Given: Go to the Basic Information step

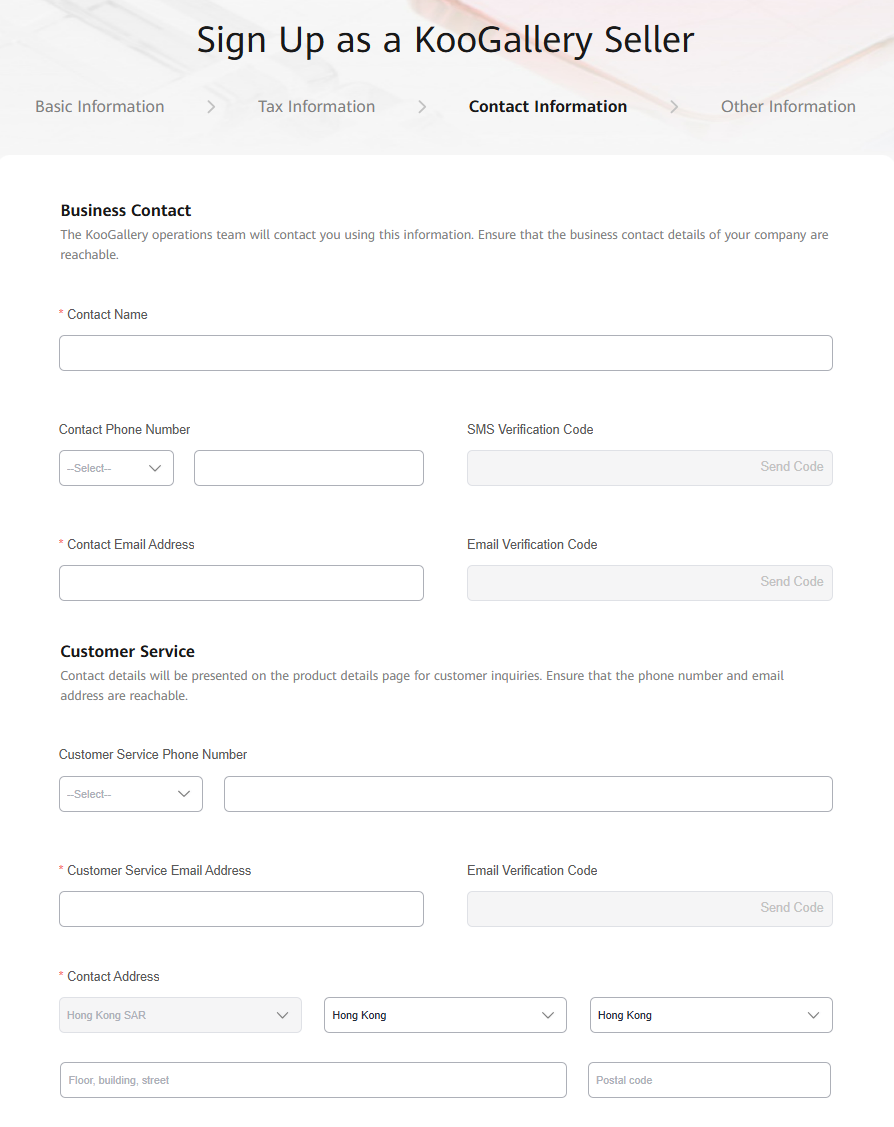Looking at the screenshot, I should point(100,106).
